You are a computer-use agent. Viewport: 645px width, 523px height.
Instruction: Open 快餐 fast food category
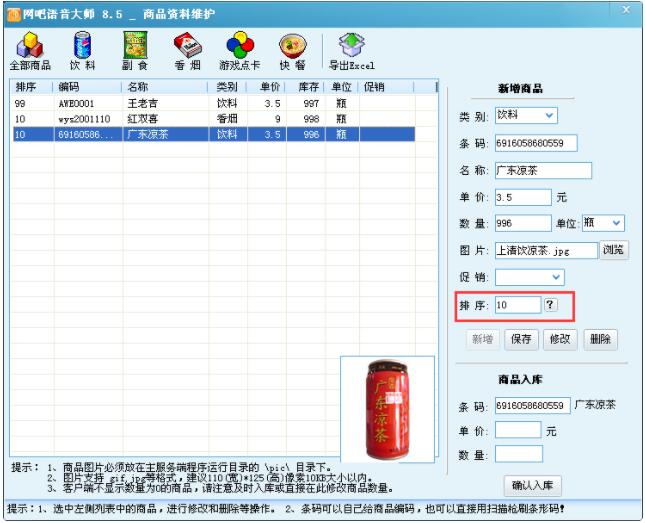click(292, 51)
